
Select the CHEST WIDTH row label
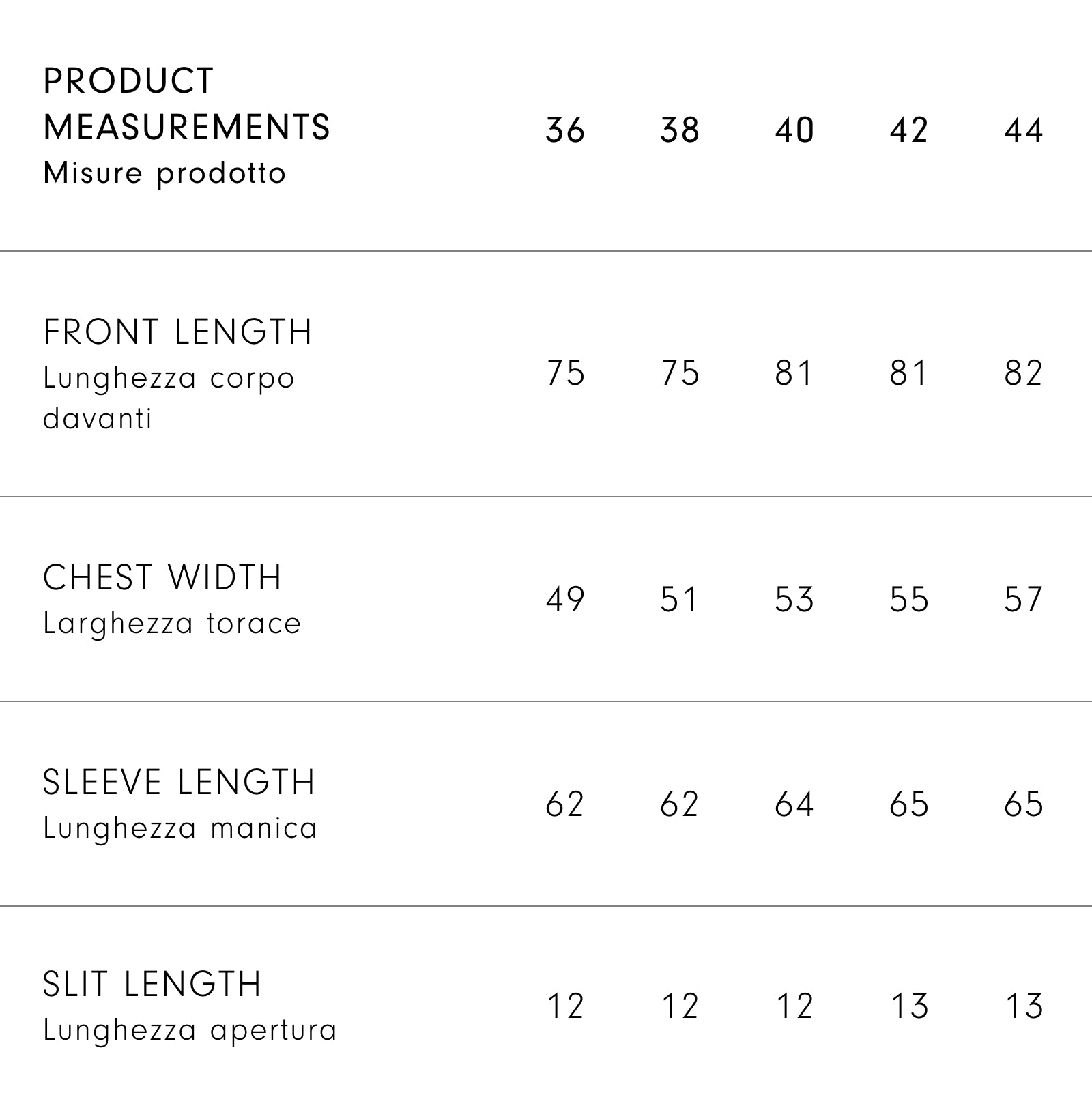[162, 578]
